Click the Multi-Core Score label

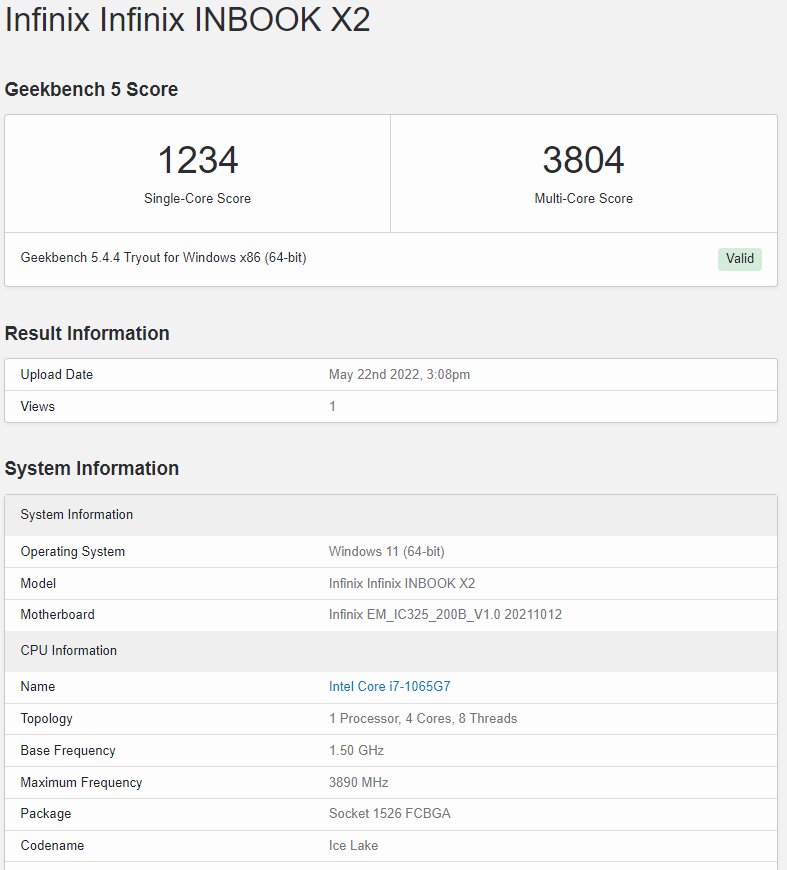click(583, 199)
